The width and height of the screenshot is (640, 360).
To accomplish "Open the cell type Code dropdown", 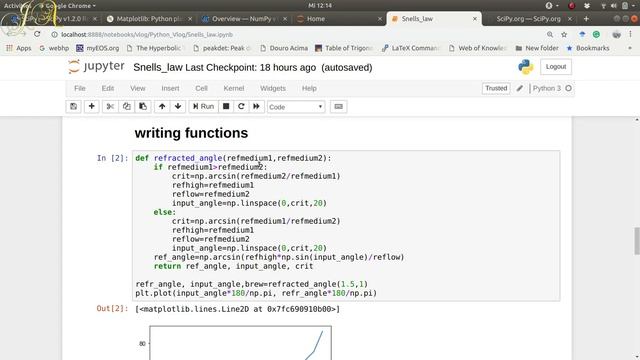I will [296, 107].
